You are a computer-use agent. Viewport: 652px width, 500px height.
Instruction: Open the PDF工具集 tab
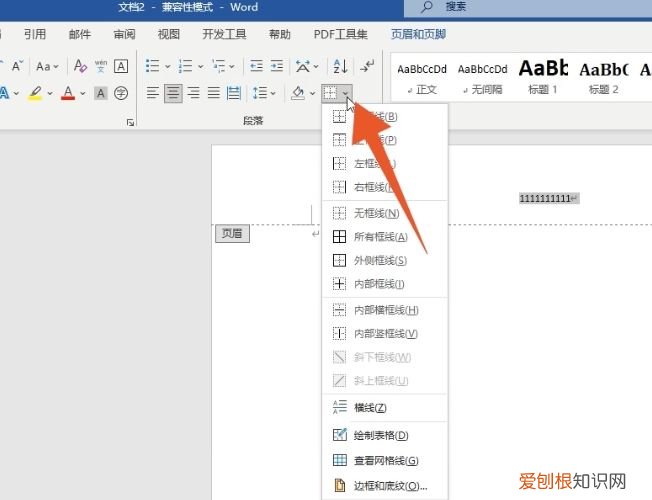341,34
